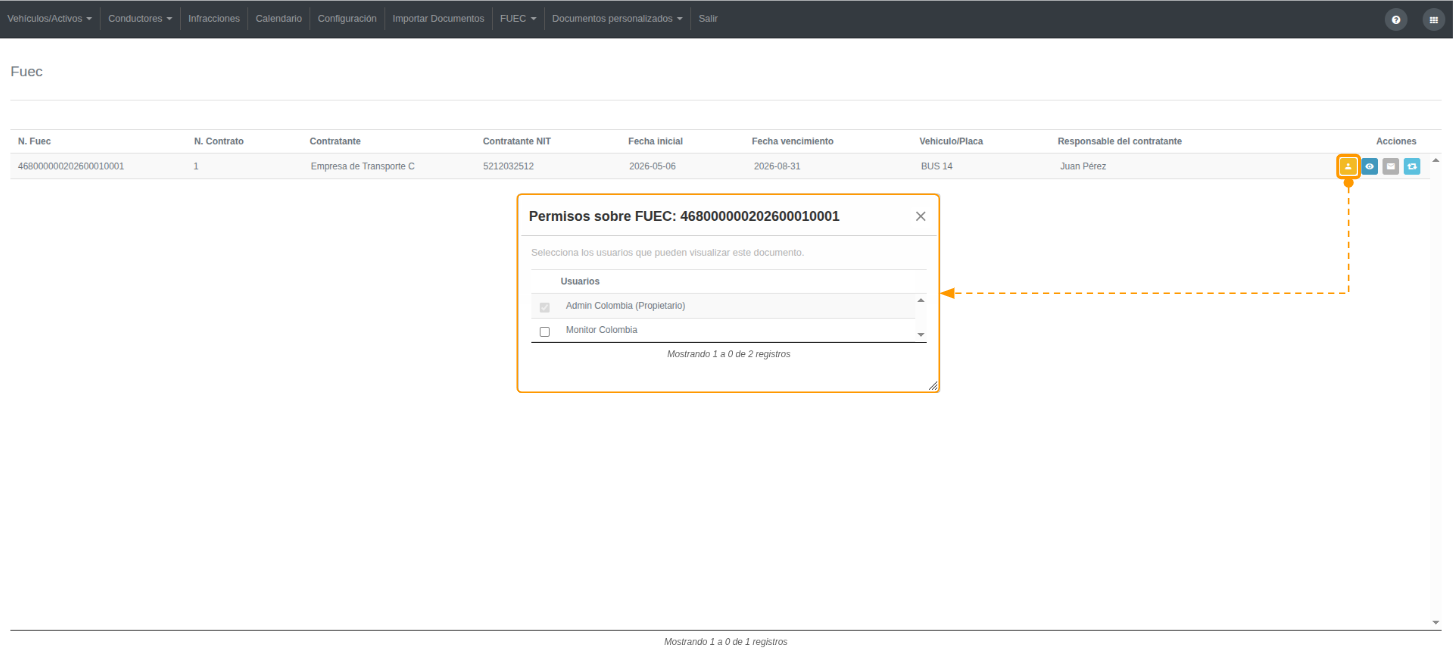Click the BUS 14 vehicle cell

point(937,166)
